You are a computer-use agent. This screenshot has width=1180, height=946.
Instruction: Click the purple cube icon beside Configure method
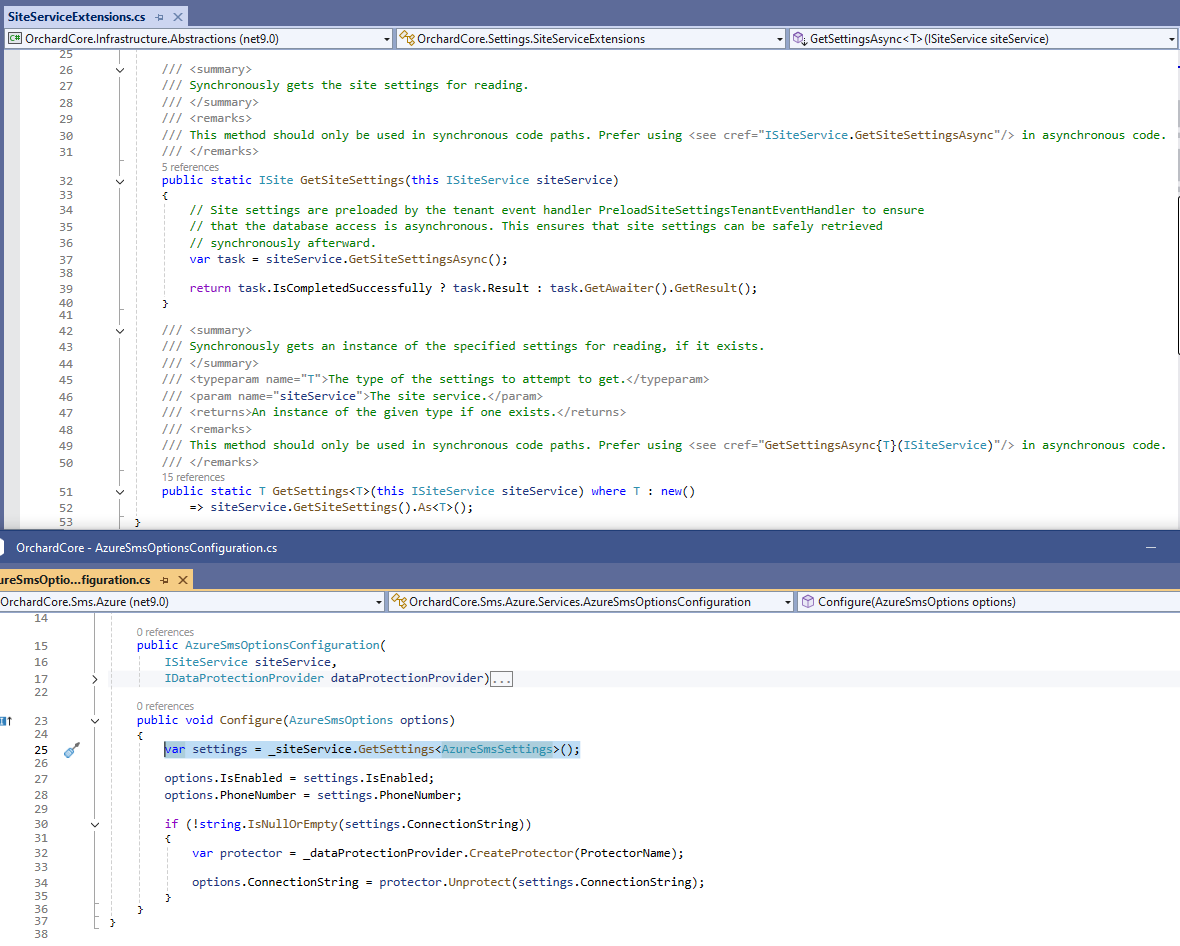tap(807, 601)
